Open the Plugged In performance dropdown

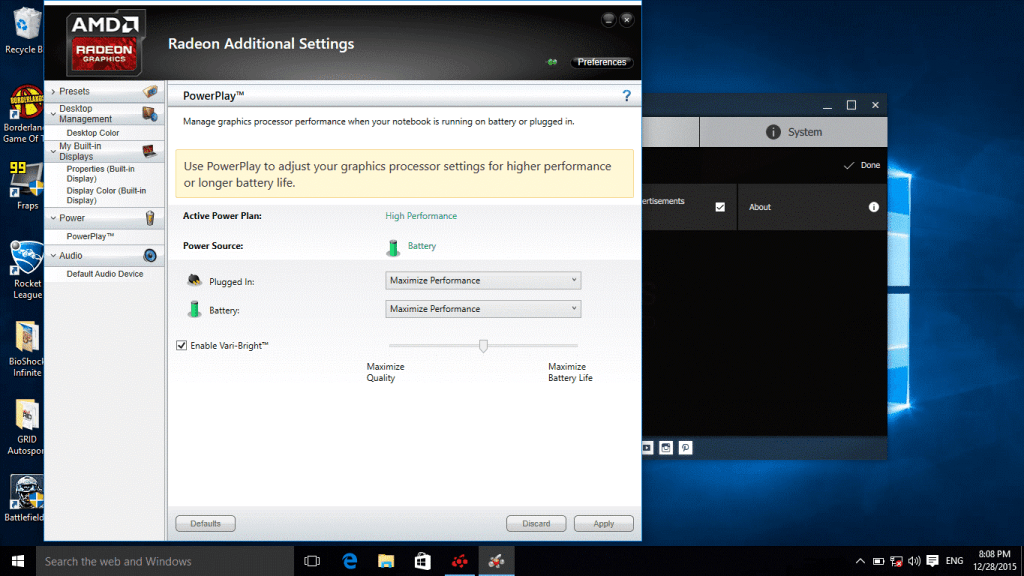point(483,281)
